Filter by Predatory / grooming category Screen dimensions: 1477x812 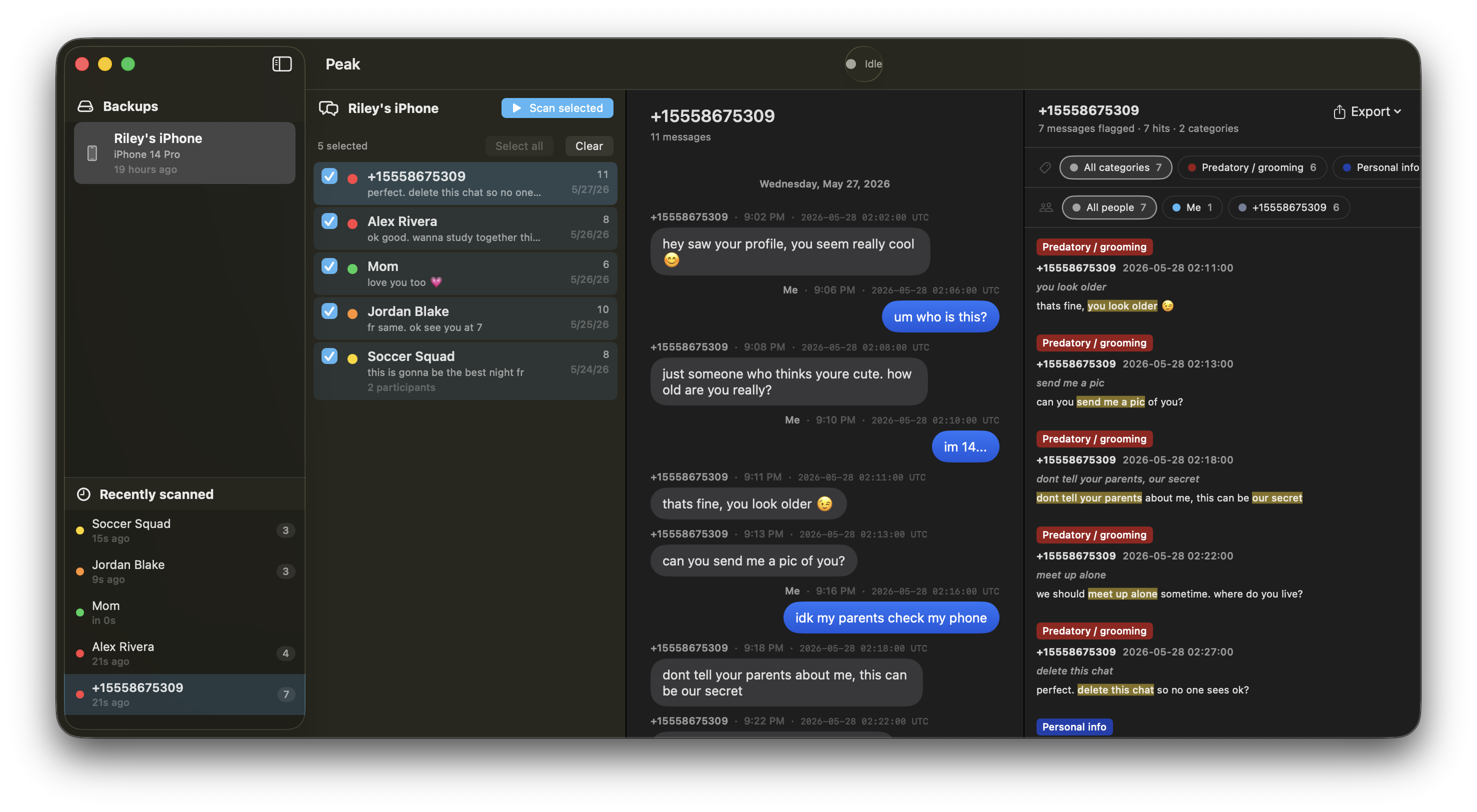1251,167
